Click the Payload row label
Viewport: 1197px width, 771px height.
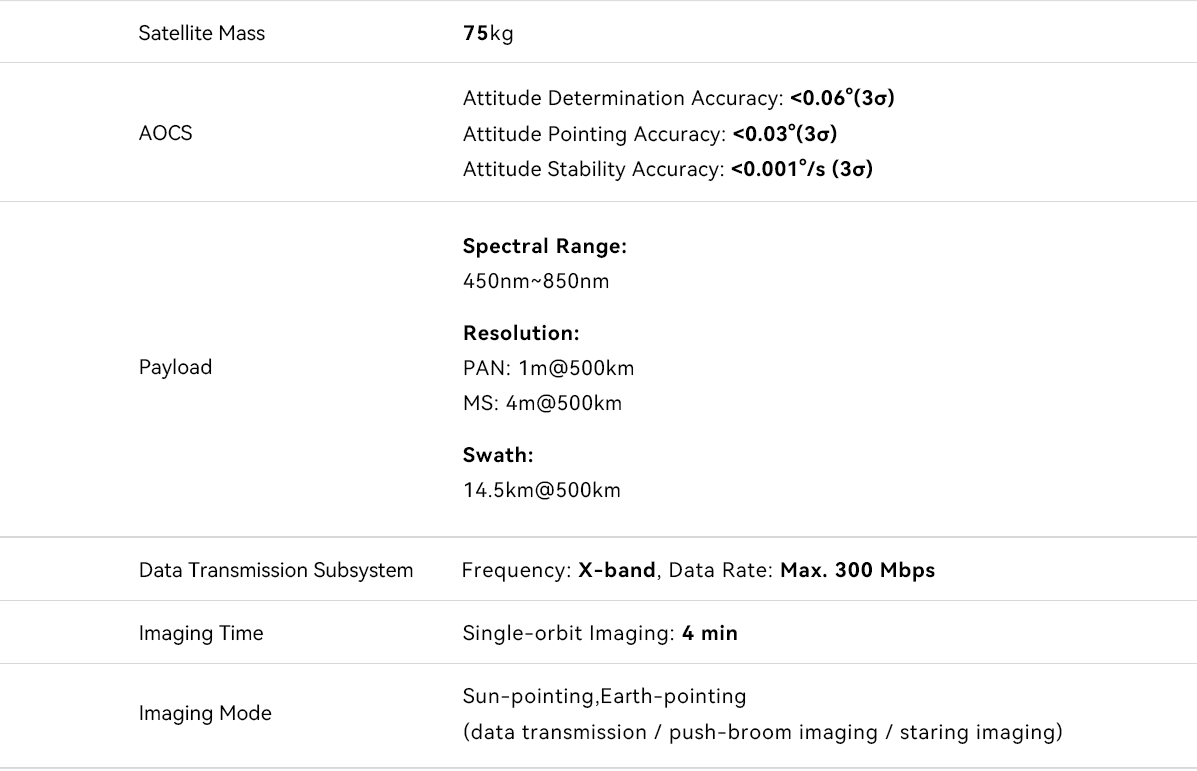(175, 367)
